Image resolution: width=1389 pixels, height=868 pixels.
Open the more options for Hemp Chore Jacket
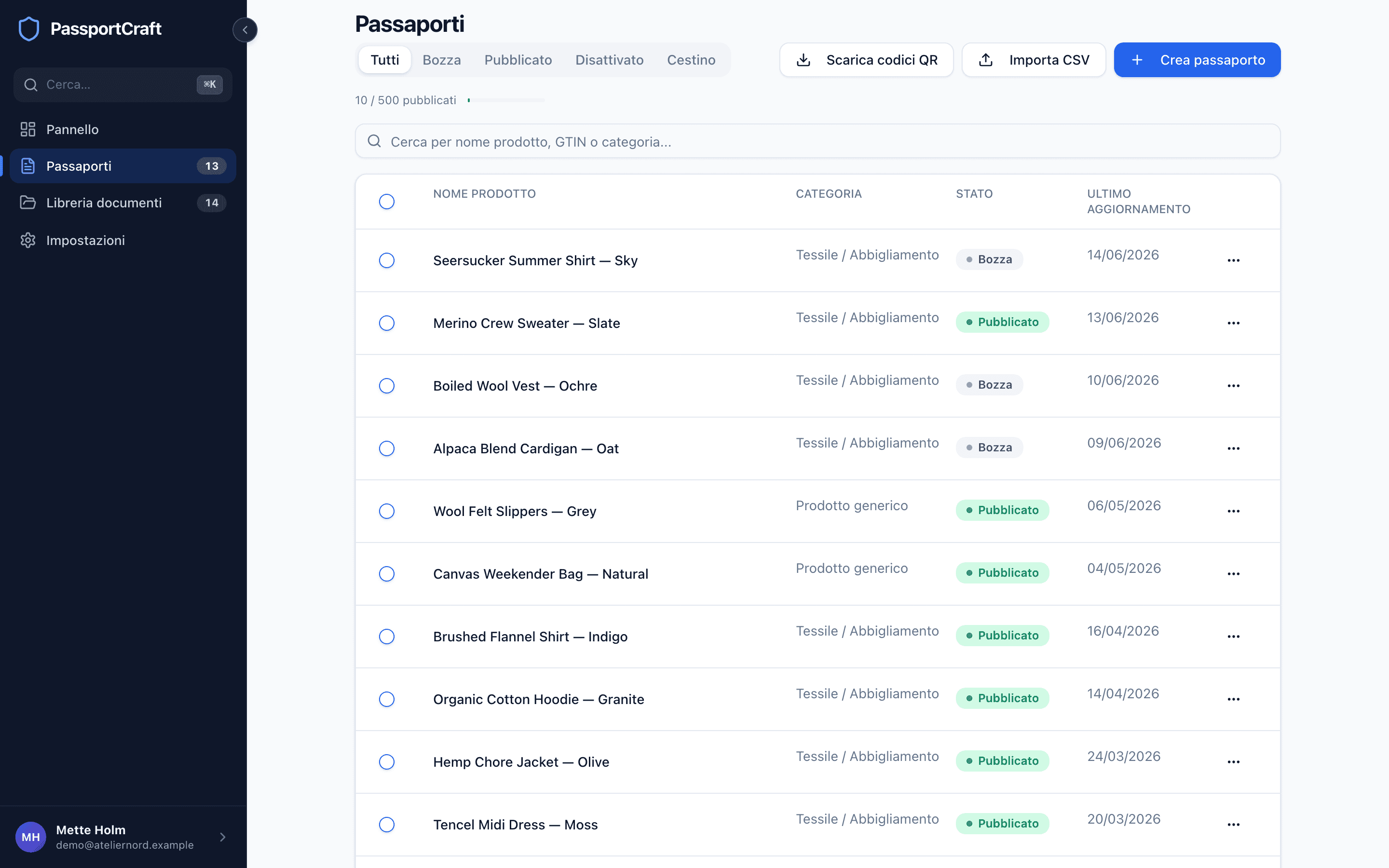pyautogui.click(x=1233, y=762)
